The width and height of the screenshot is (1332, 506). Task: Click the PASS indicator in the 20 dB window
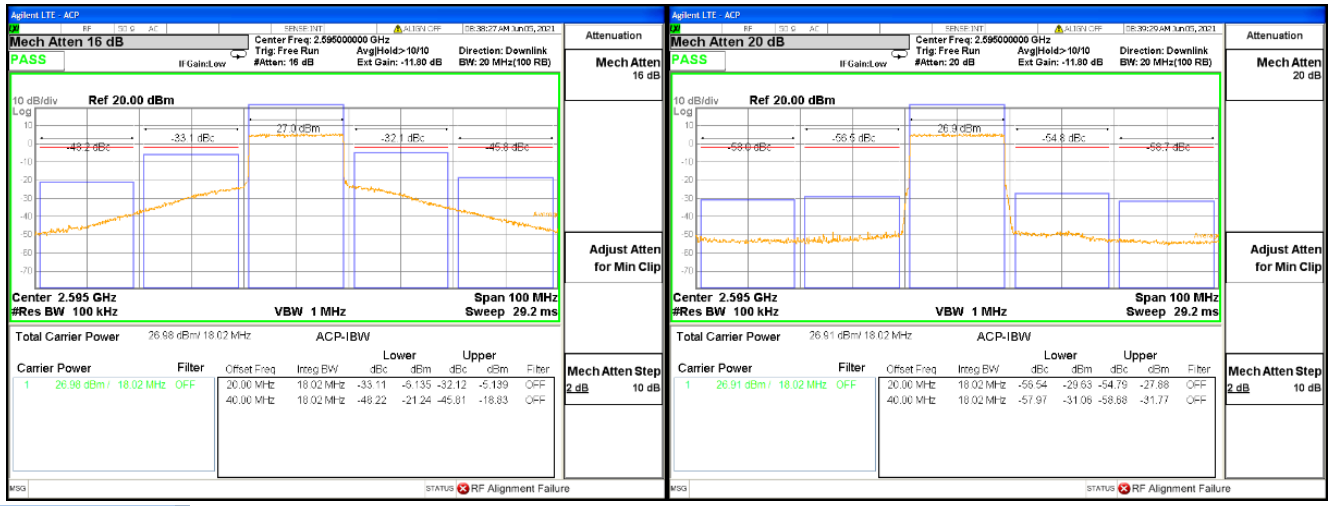click(x=690, y=59)
